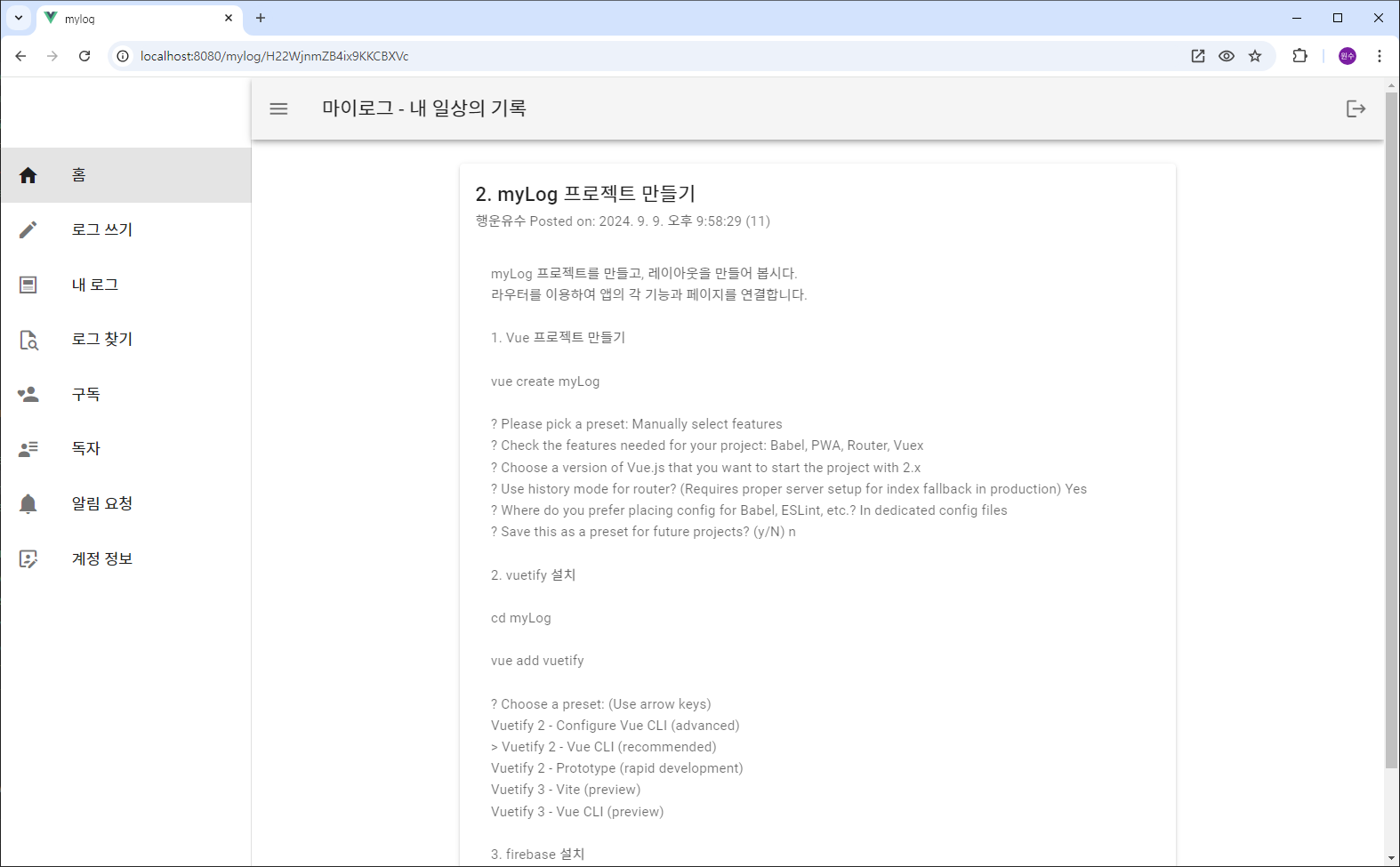Click '? Choose a preset: (Use arrow keys)'
The width and height of the screenshot is (1400, 867).
(601, 704)
